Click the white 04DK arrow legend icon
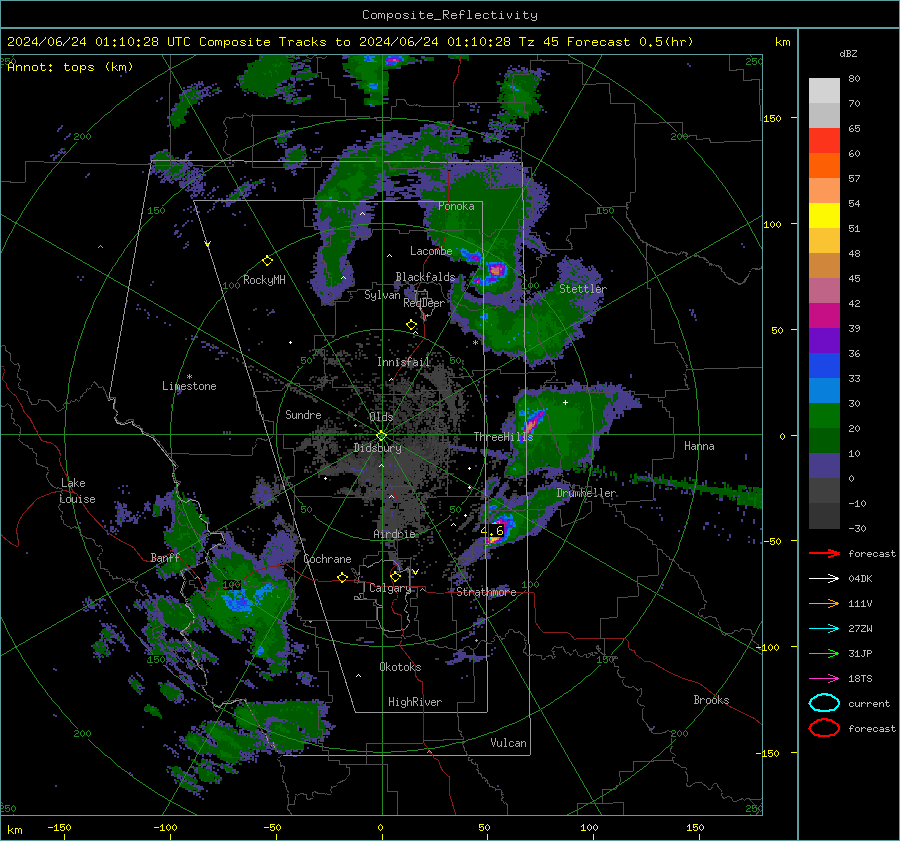The image size is (900, 841). pyautogui.click(x=824, y=579)
